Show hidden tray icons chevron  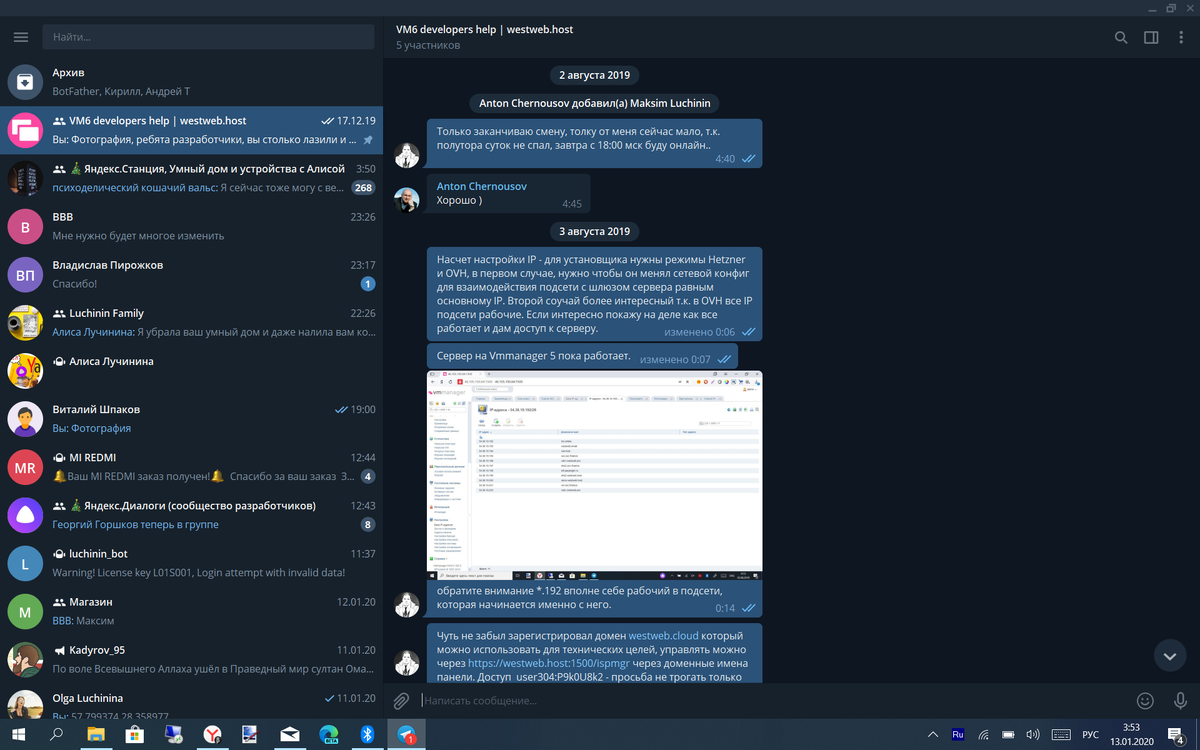(x=932, y=735)
